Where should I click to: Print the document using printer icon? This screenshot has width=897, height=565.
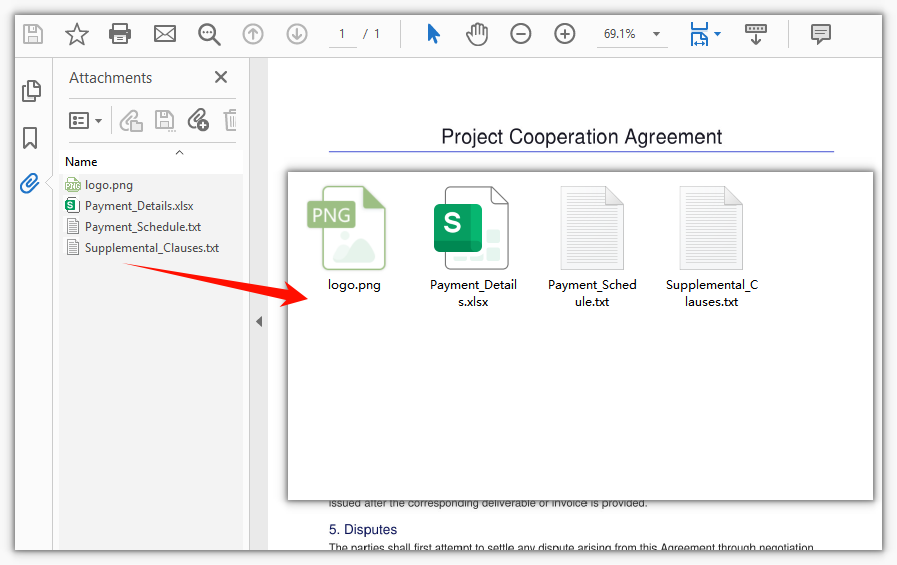[x=120, y=34]
